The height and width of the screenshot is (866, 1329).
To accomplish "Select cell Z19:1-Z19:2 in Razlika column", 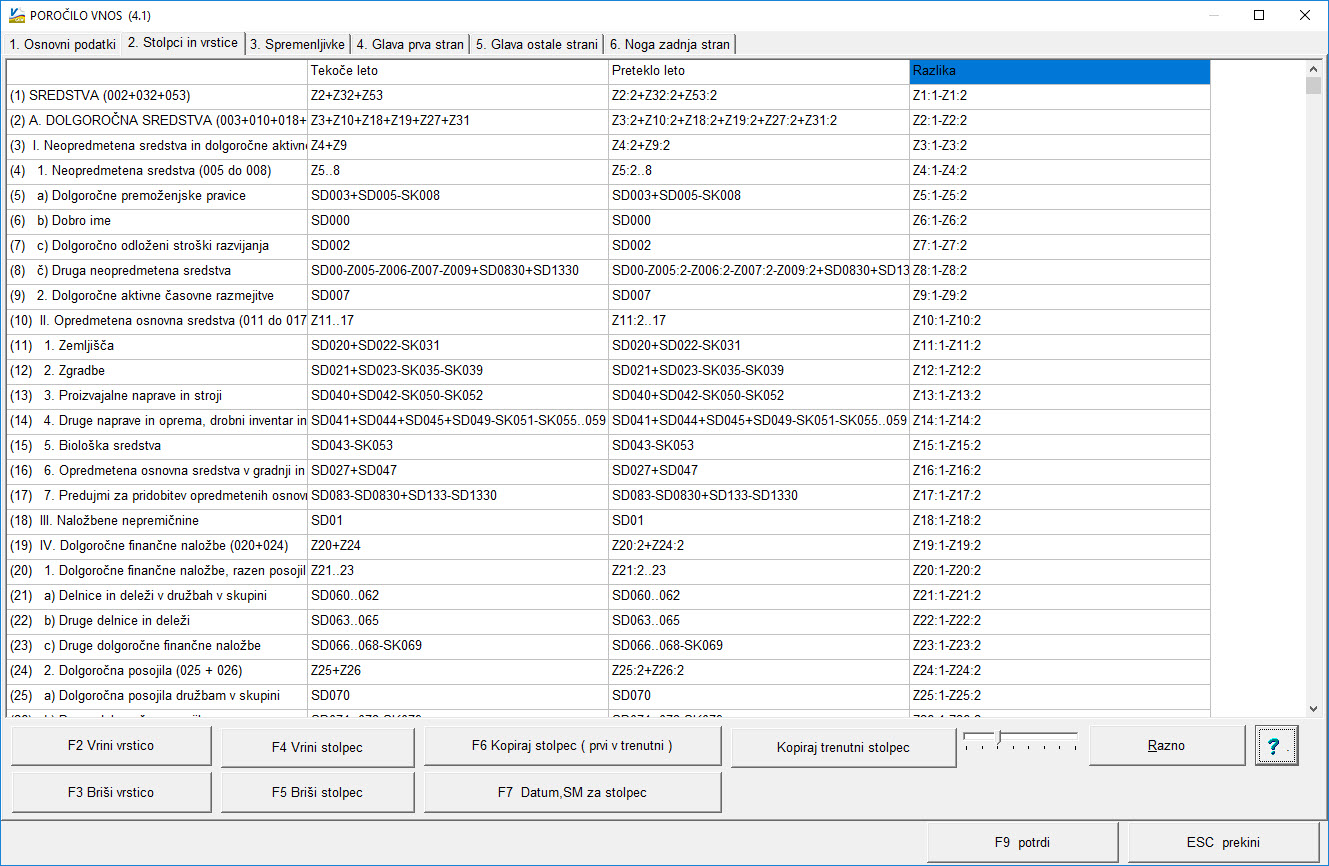I will (1060, 546).
